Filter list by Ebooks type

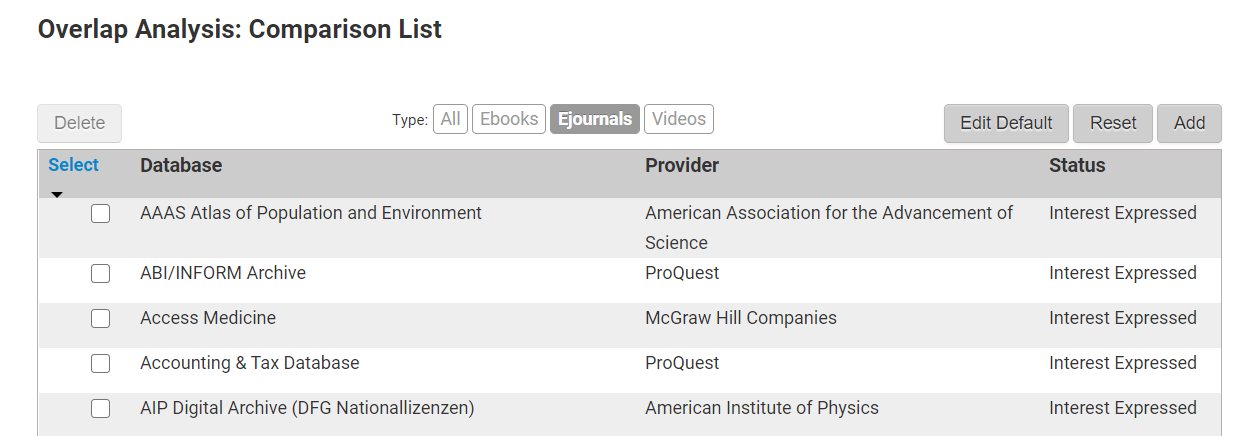pos(509,119)
